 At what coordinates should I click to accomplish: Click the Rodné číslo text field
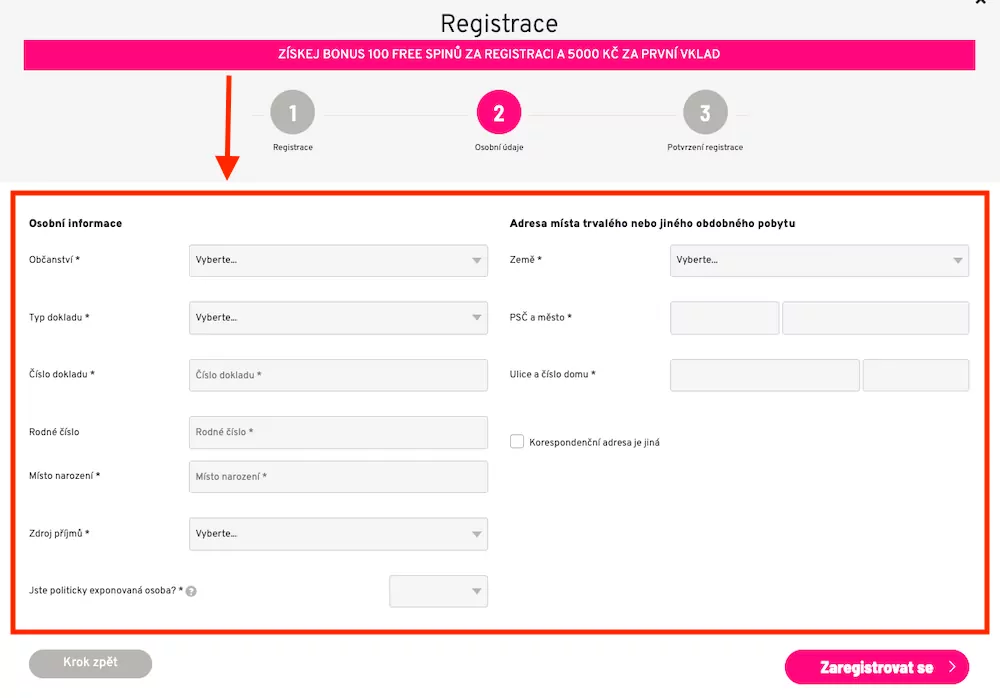coord(338,432)
